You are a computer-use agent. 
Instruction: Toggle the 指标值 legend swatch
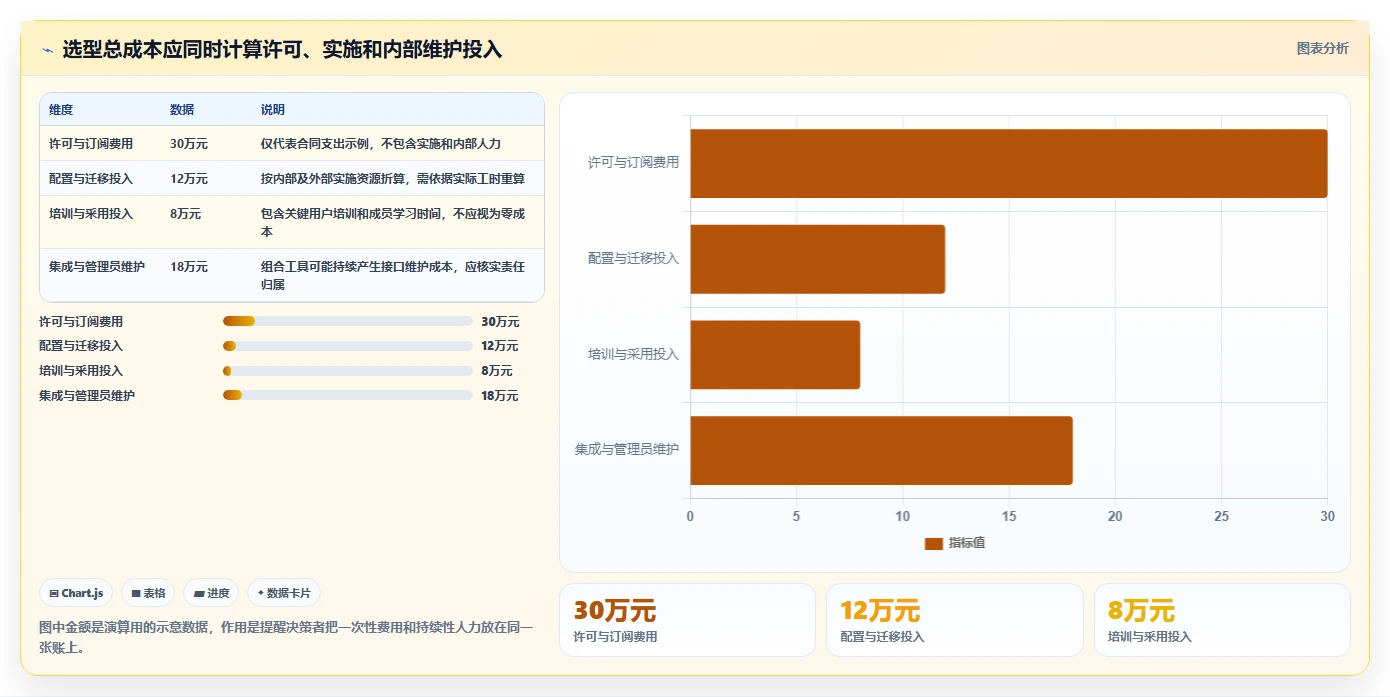click(x=934, y=543)
